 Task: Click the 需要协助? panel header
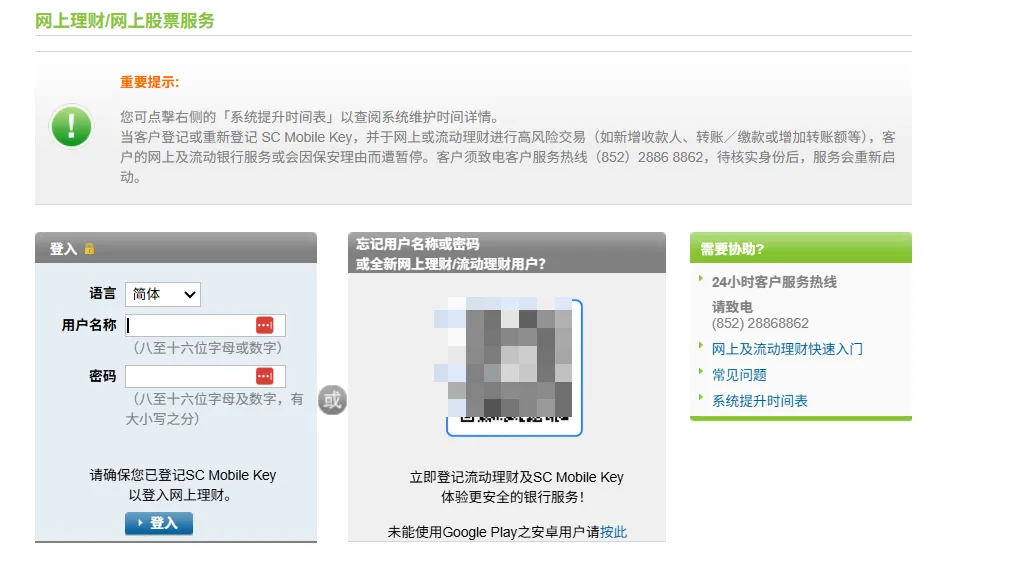tap(801, 248)
